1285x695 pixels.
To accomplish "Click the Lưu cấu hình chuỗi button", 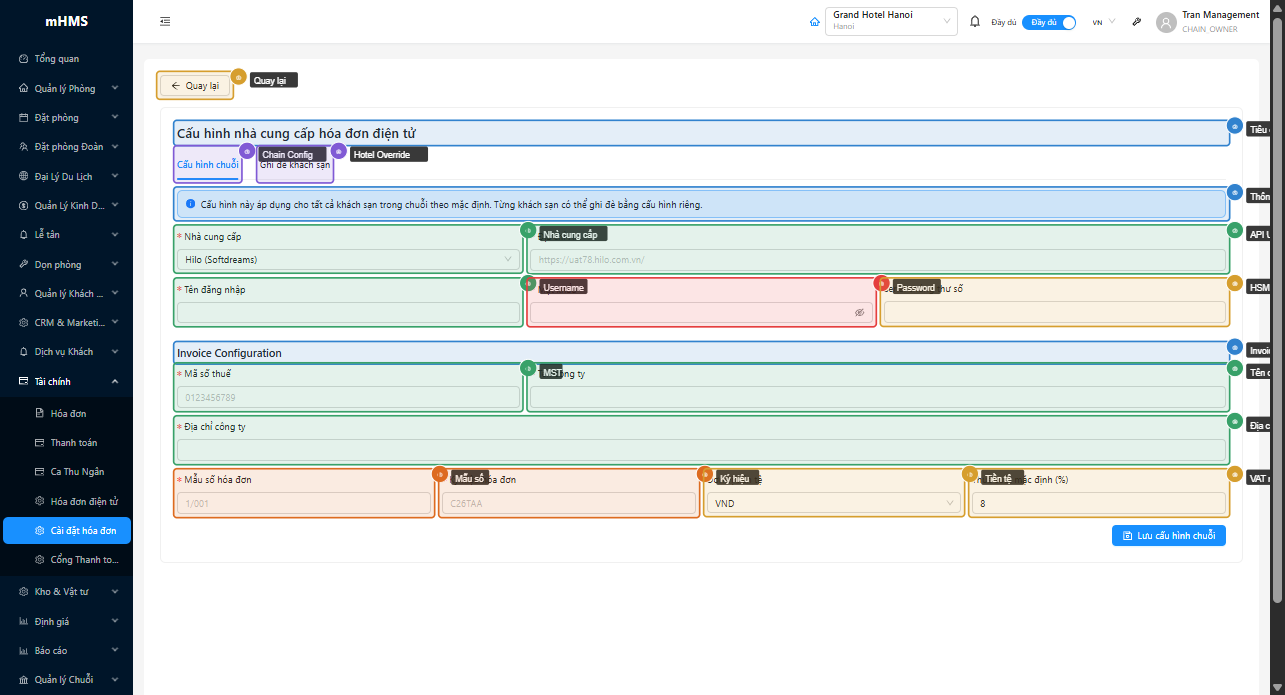I will (1168, 535).
